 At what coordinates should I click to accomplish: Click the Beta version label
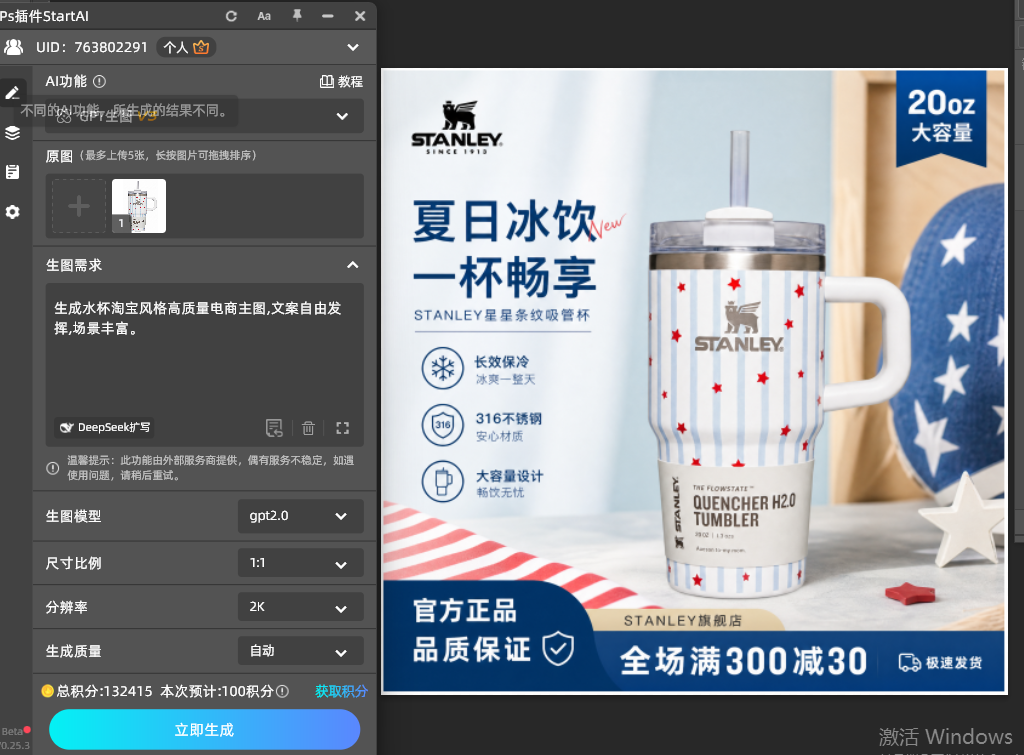tap(12, 731)
